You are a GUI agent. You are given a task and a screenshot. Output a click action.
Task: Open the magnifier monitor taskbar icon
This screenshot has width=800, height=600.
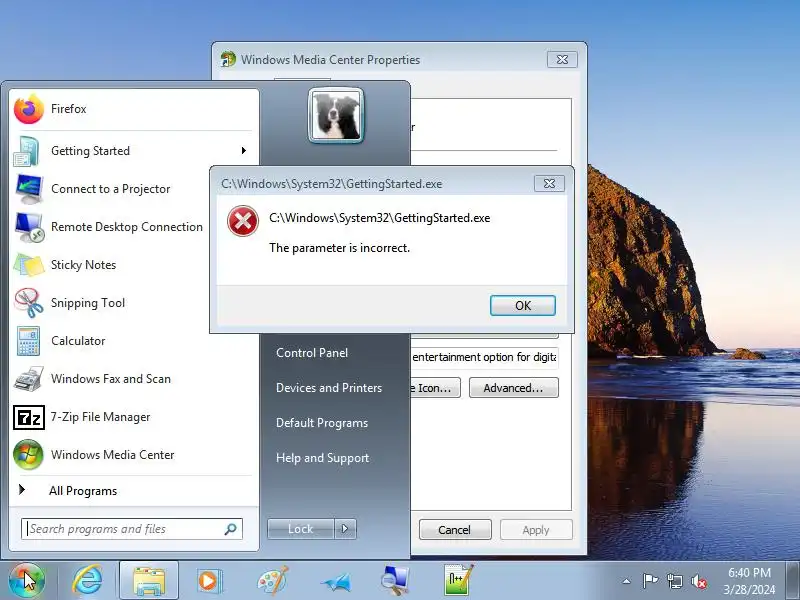(395, 581)
